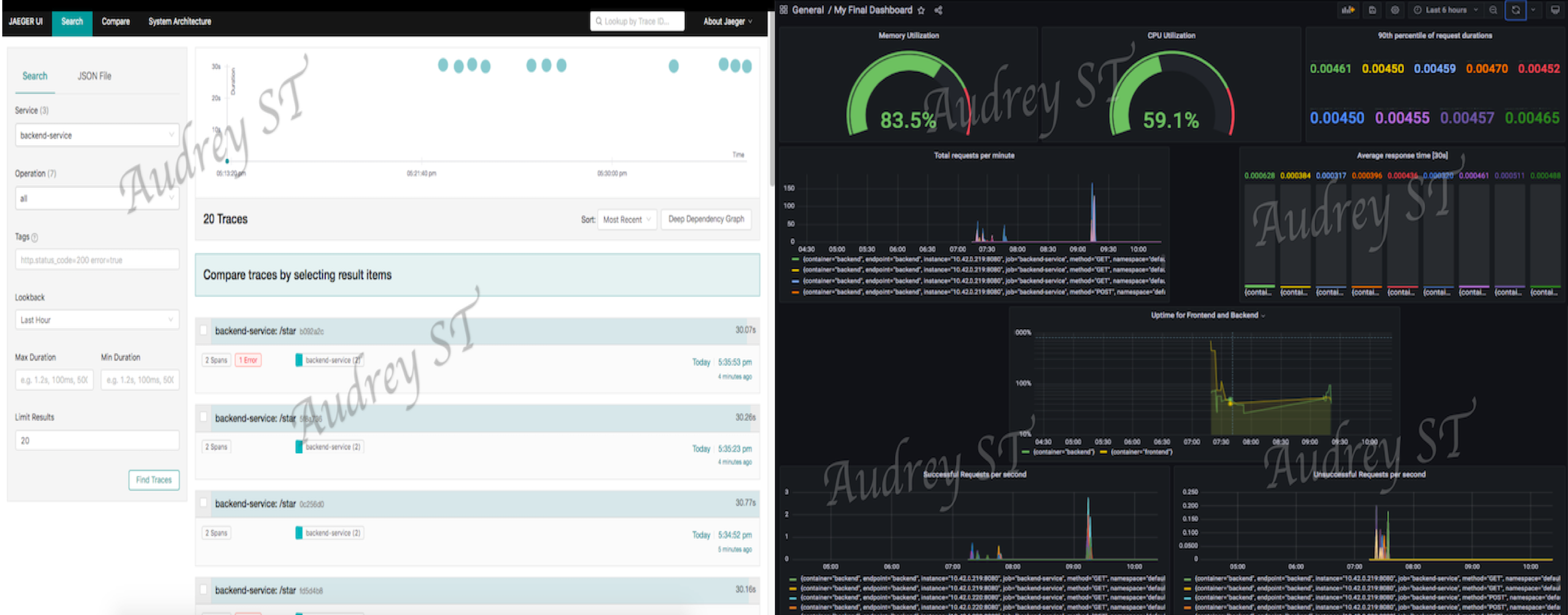Viewport: 1568px width, 615px height.
Task: Click the Deep Dependency Graph button
Action: [705, 220]
